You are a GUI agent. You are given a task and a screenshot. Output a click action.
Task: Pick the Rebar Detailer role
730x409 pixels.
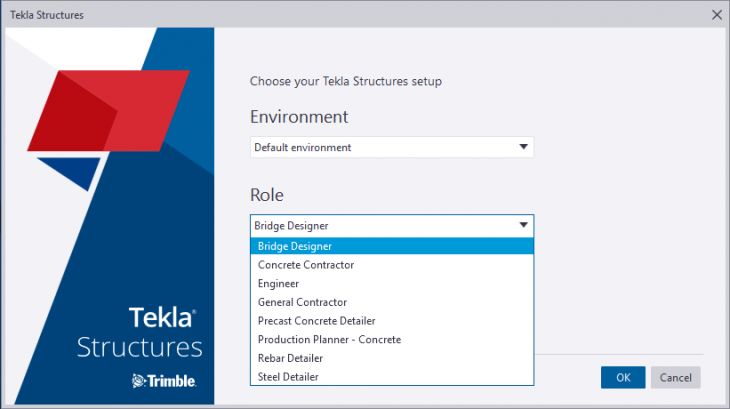point(290,358)
